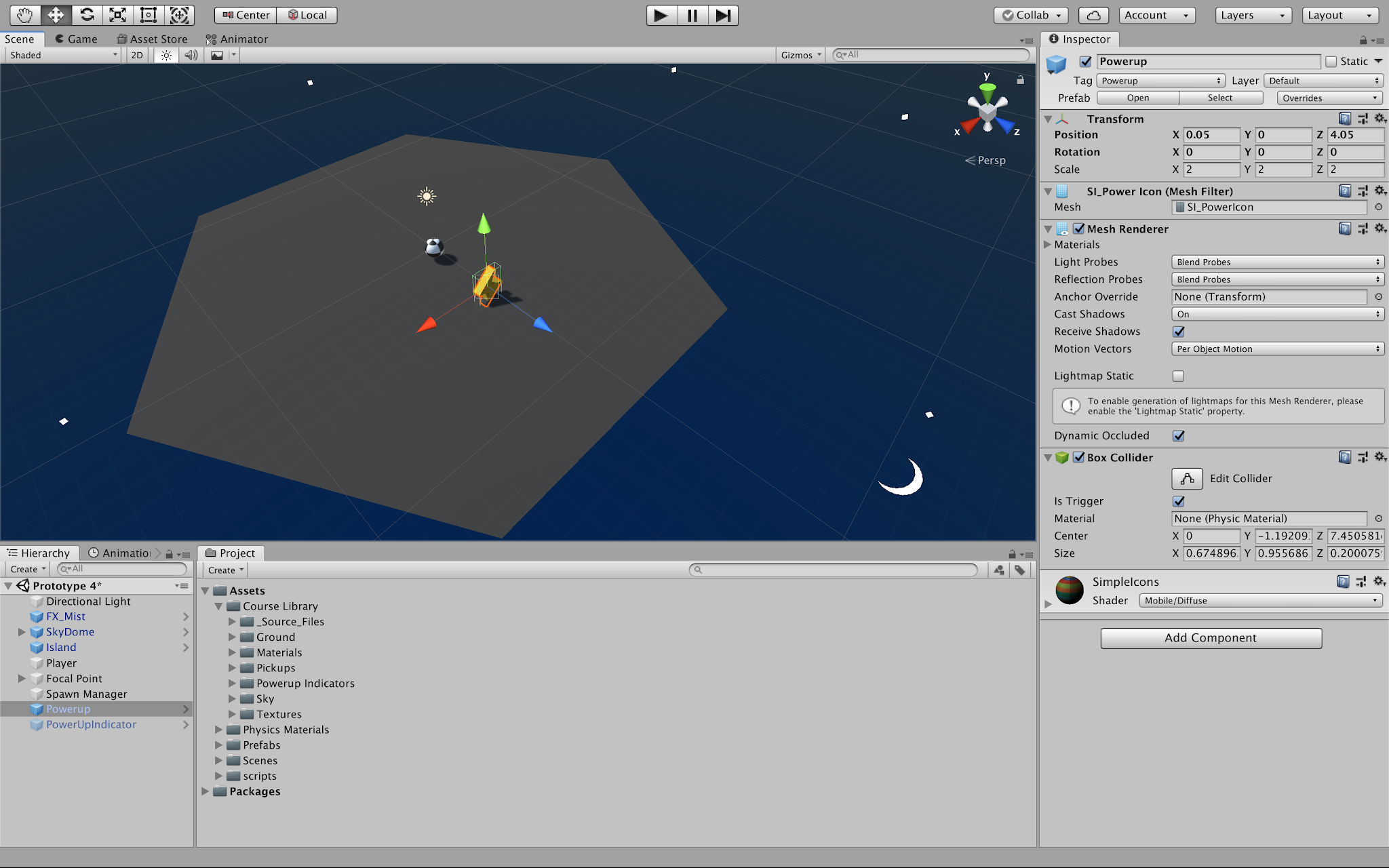1389x868 pixels.
Task: Toggle scene audio in the Scene view toolbar
Action: 191,55
